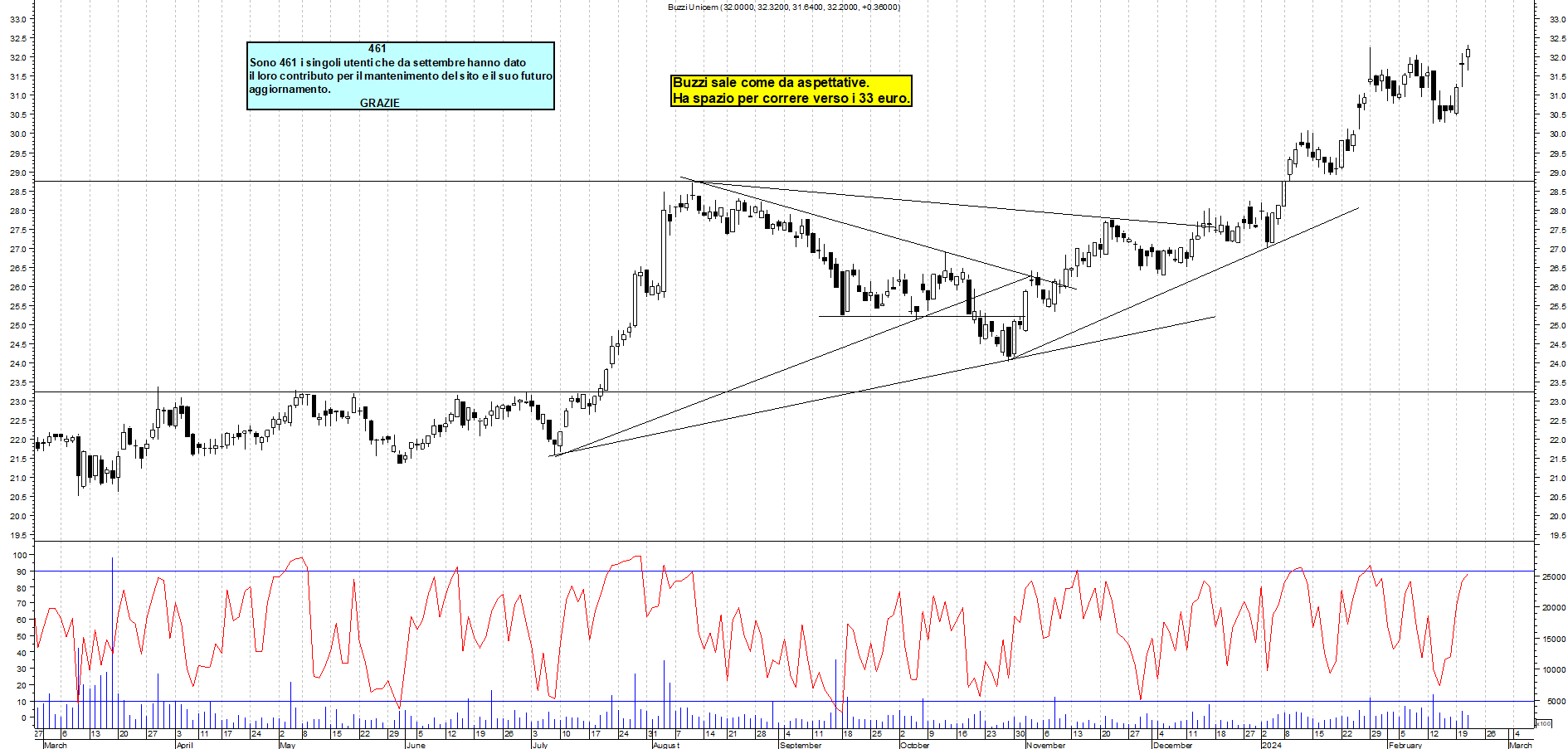1568x749 pixels.
Task: Click the 'December' month label on time axis
Action: click(1173, 745)
